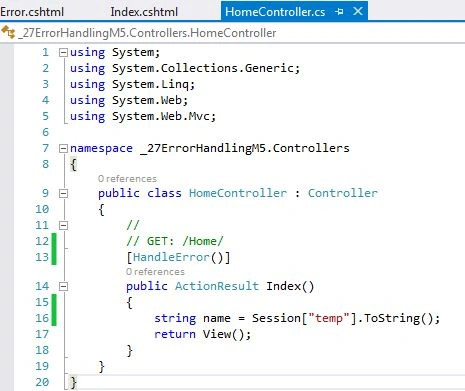Collapse the namespace block on line 7
The image size is (465, 391).
coord(63,148)
